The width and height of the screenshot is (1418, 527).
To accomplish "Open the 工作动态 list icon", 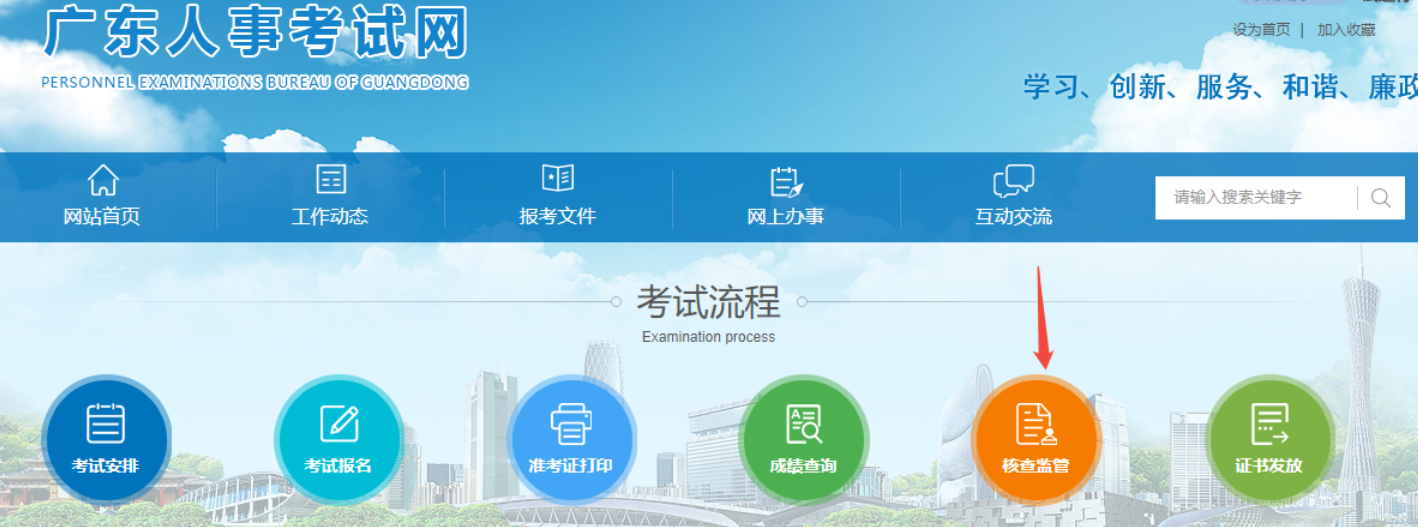I will (330, 180).
